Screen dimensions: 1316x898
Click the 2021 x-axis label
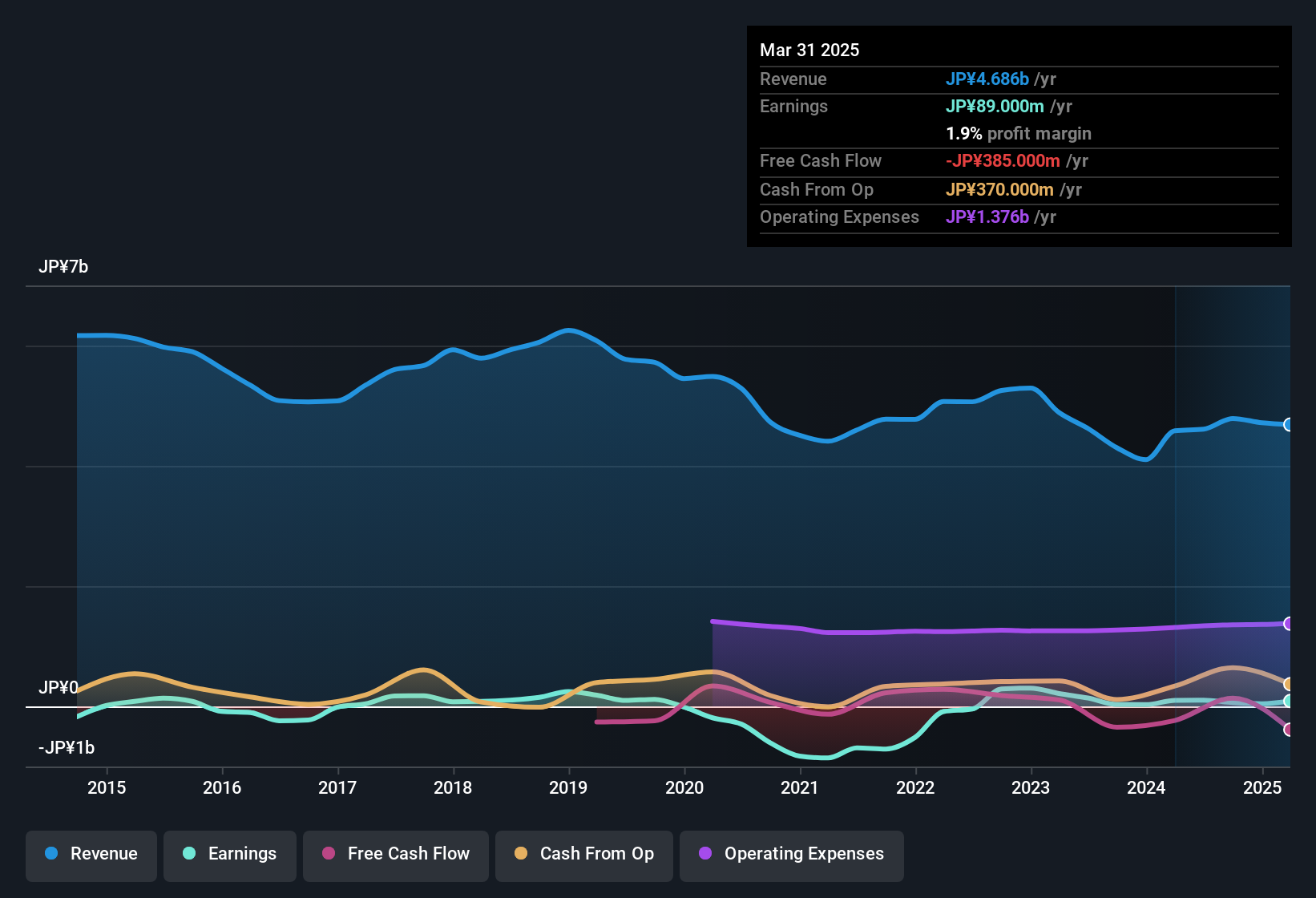click(x=800, y=787)
